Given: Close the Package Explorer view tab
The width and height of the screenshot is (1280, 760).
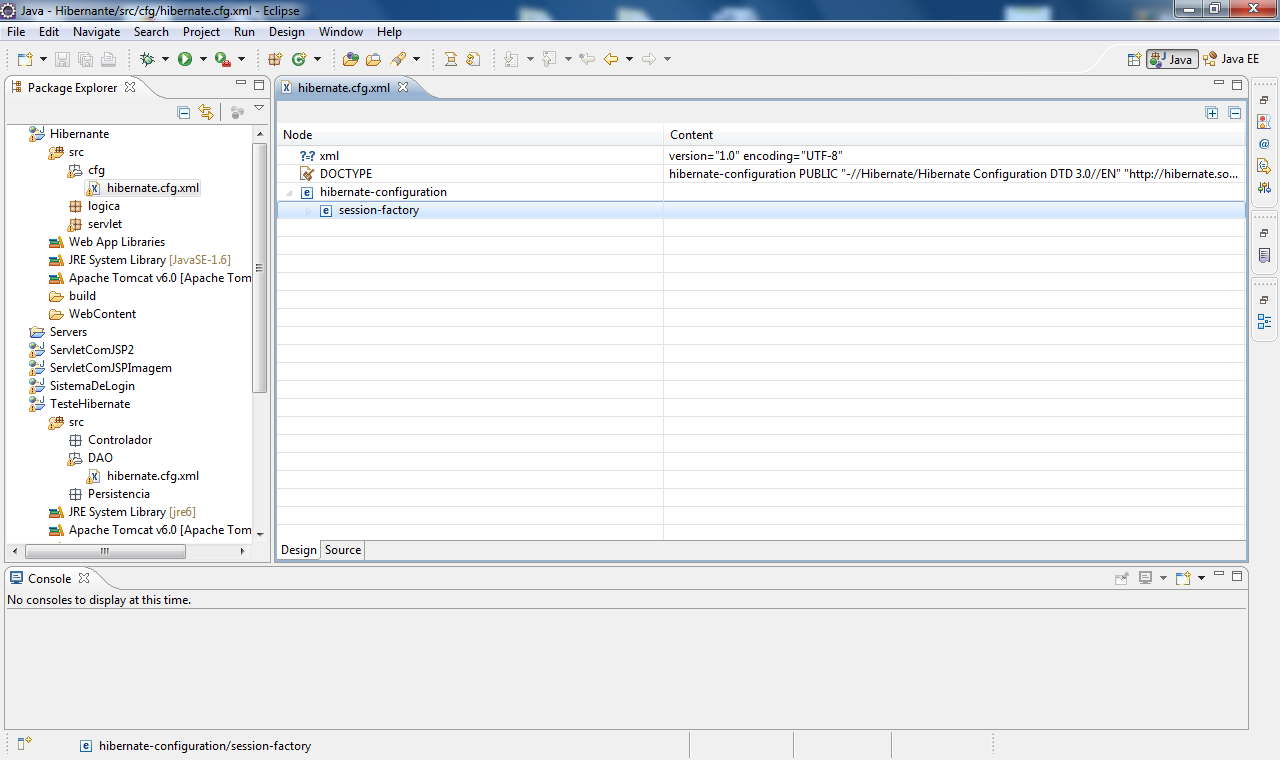Looking at the screenshot, I should click(130, 87).
